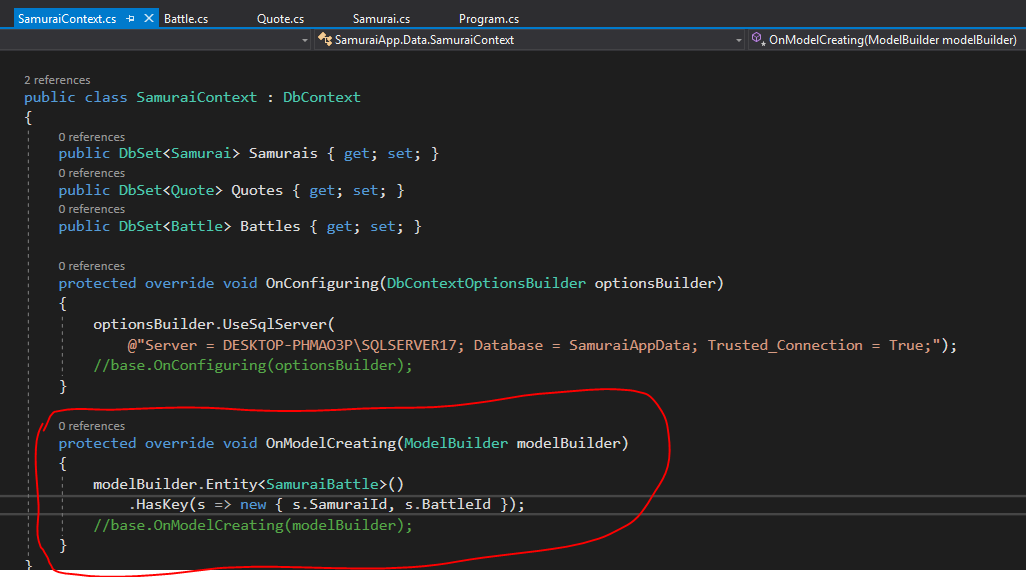Screen dimensions: 1026x577
Task: Open the "0 references" link above Samurais property
Action: coord(92,137)
